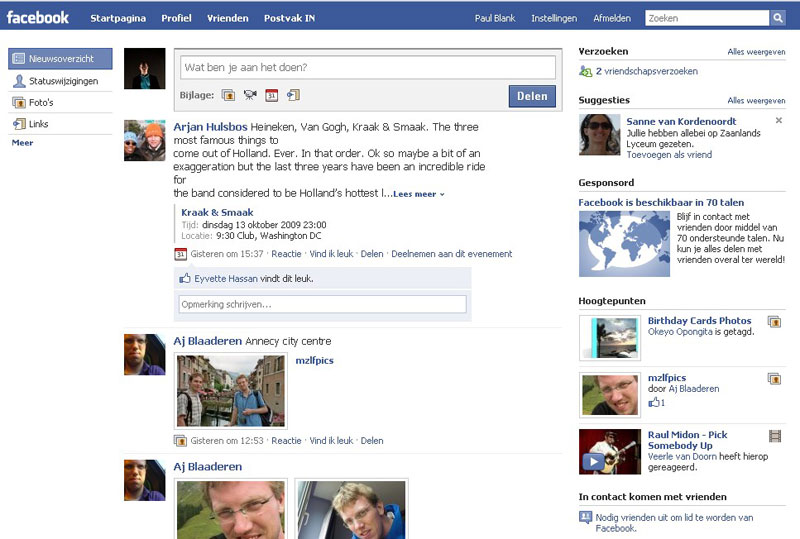This screenshot has width=800, height=539.
Task: Click the friend requests icon under Verzoeken
Action: tap(585, 72)
